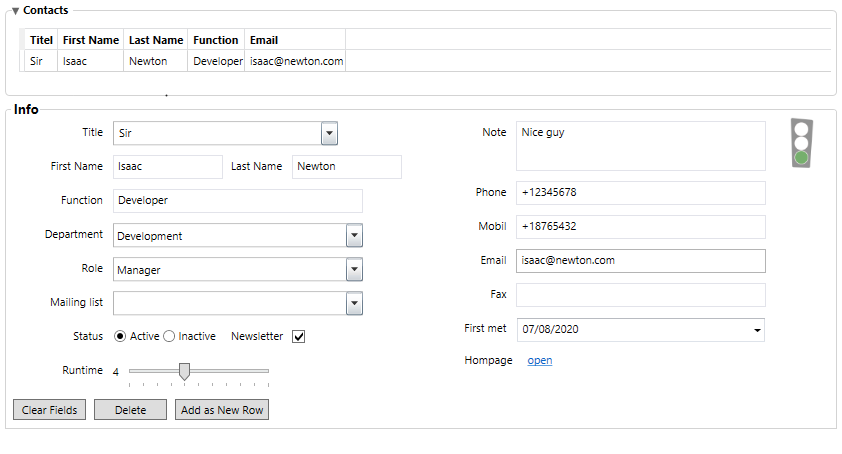Click the Last Name field containing Newton
Viewport: 842px width, 454px height.
(x=347, y=167)
